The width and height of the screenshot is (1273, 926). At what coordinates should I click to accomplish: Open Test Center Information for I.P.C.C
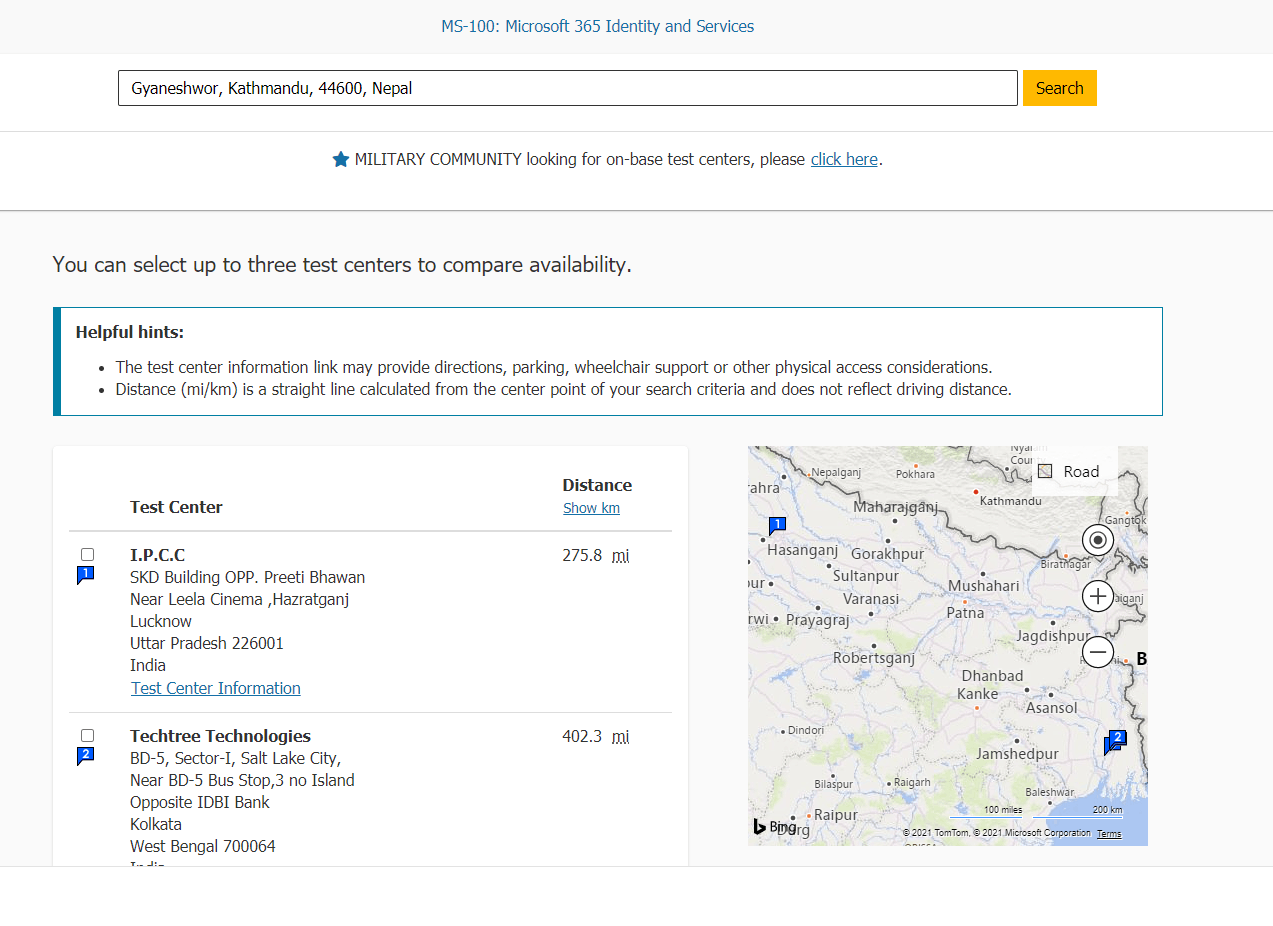(216, 688)
